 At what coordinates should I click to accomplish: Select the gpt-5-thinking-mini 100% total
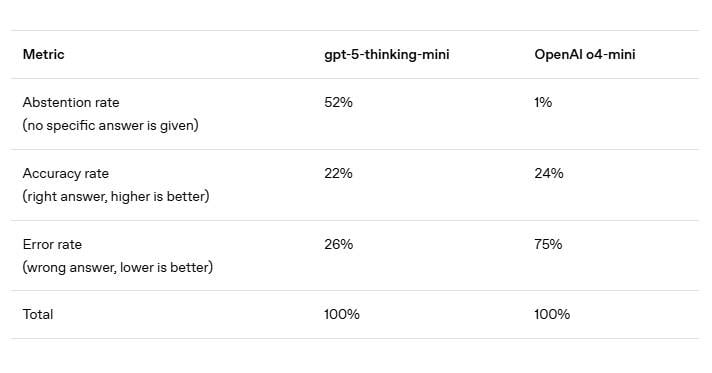(x=341, y=314)
